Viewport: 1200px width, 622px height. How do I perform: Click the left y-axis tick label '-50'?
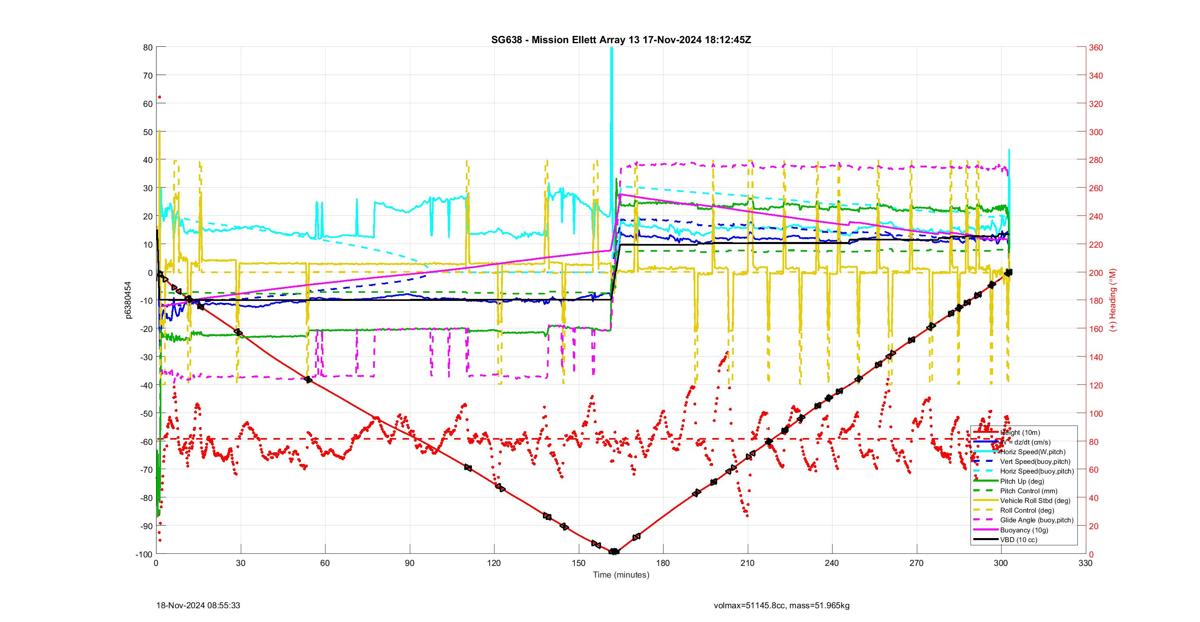(x=144, y=413)
